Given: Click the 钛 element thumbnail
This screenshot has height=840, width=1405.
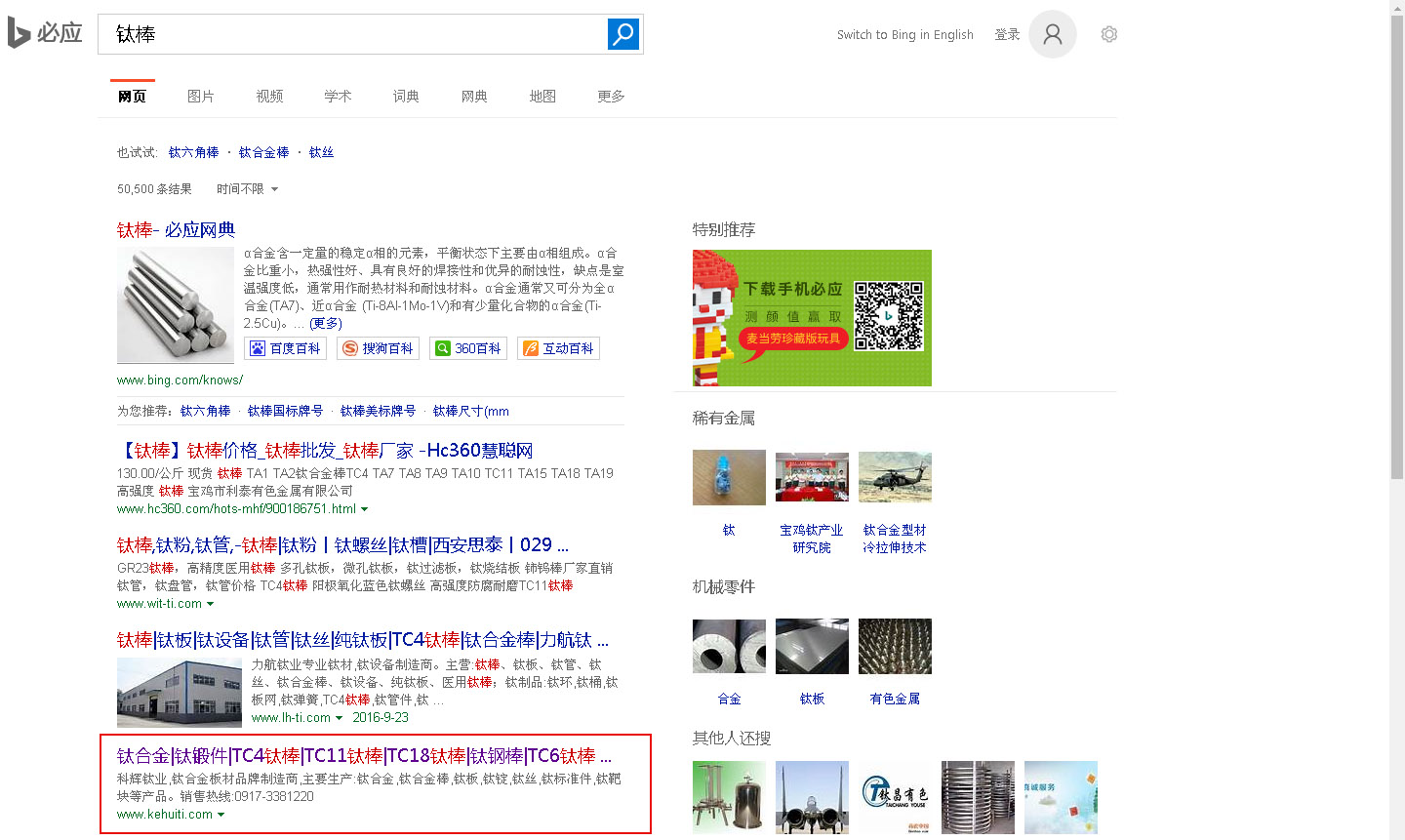Looking at the screenshot, I should coord(729,477).
